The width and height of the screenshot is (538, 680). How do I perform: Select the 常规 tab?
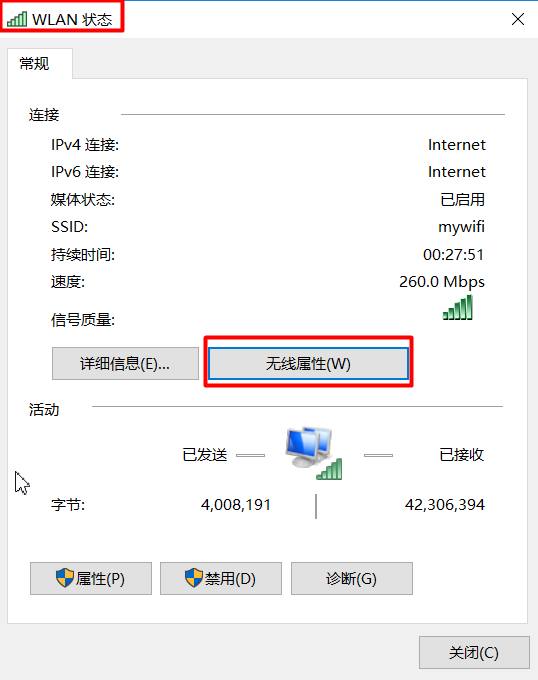click(x=35, y=64)
